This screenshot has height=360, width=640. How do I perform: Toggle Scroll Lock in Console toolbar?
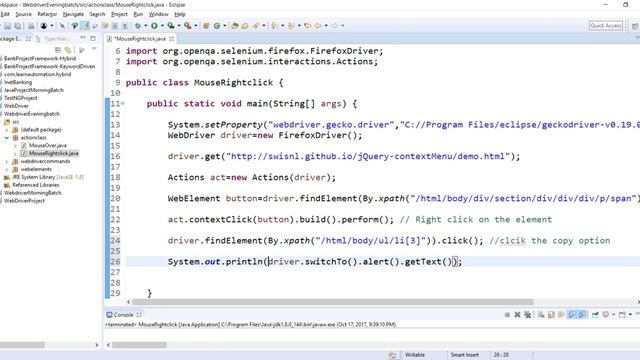(551, 314)
